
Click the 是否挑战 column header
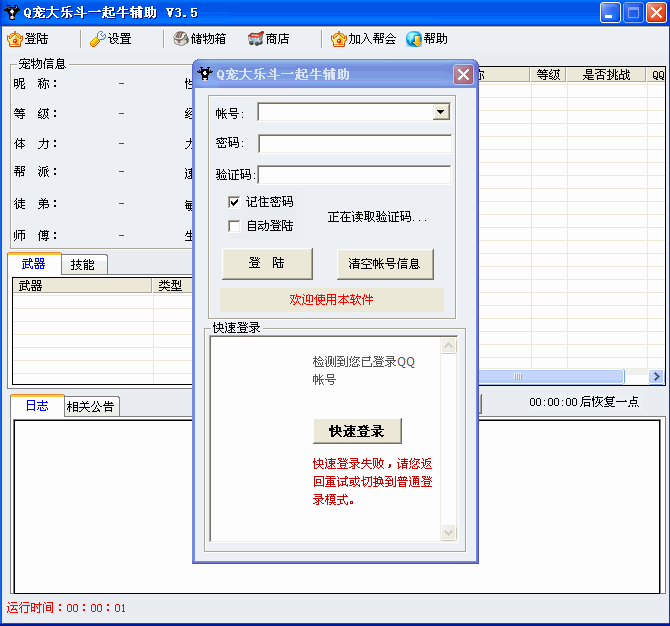[x=606, y=75]
